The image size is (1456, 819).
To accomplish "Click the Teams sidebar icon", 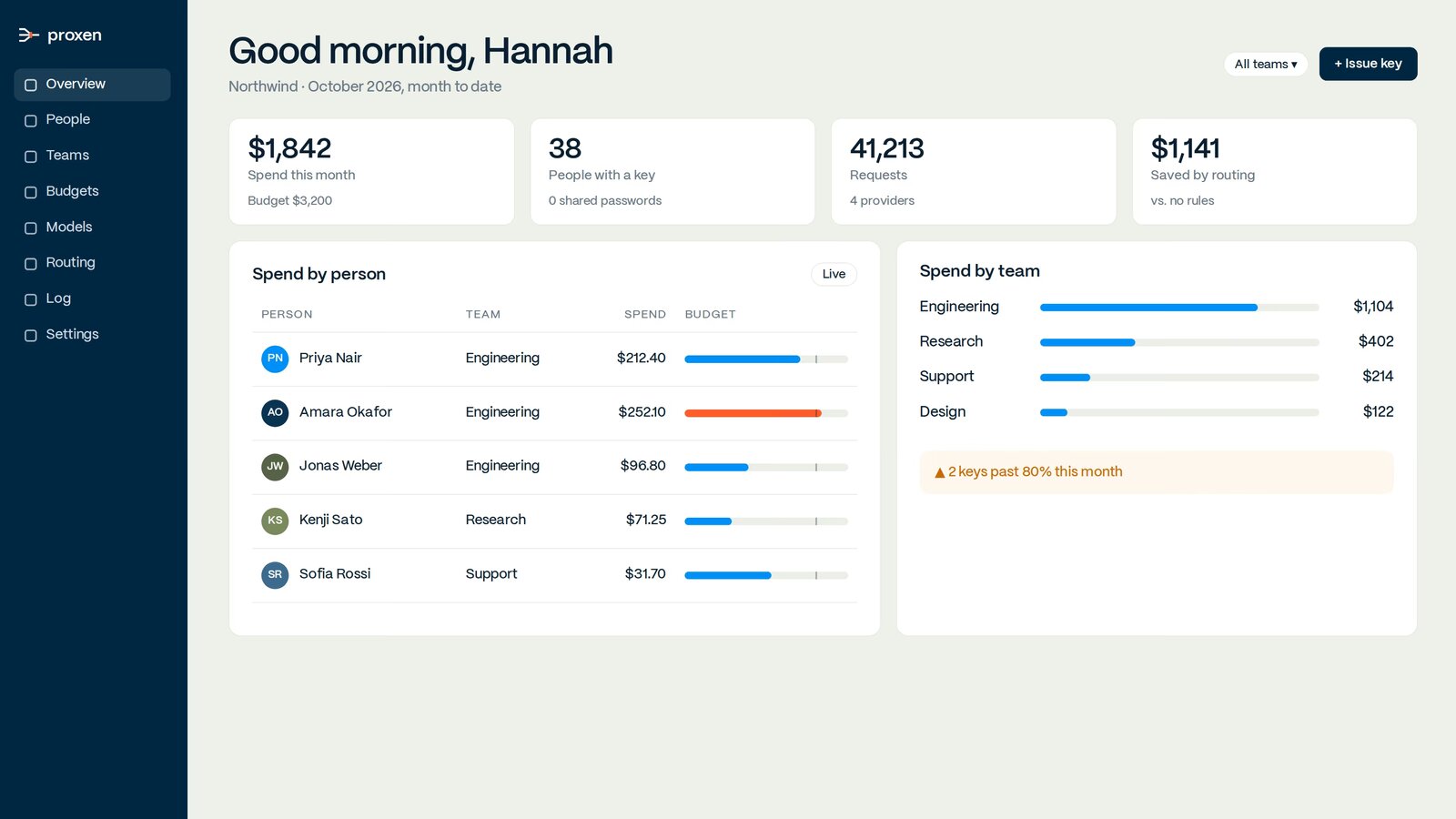I will tap(31, 157).
